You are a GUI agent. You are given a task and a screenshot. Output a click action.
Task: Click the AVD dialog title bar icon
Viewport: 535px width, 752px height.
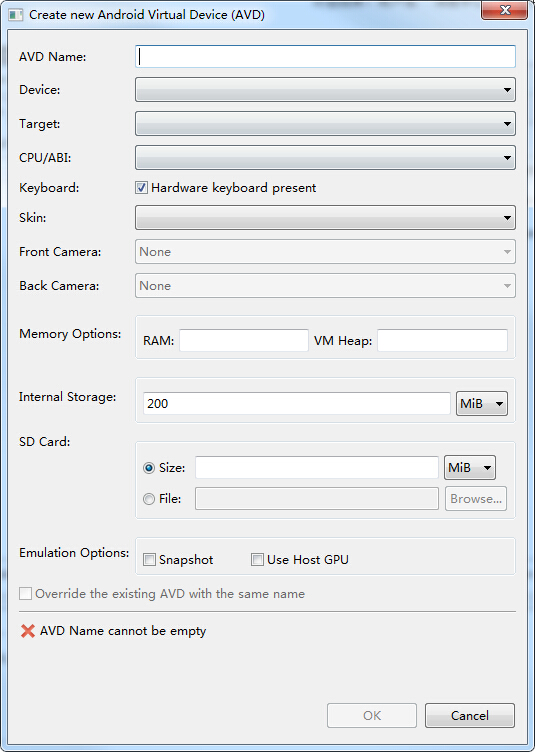(x=15, y=15)
